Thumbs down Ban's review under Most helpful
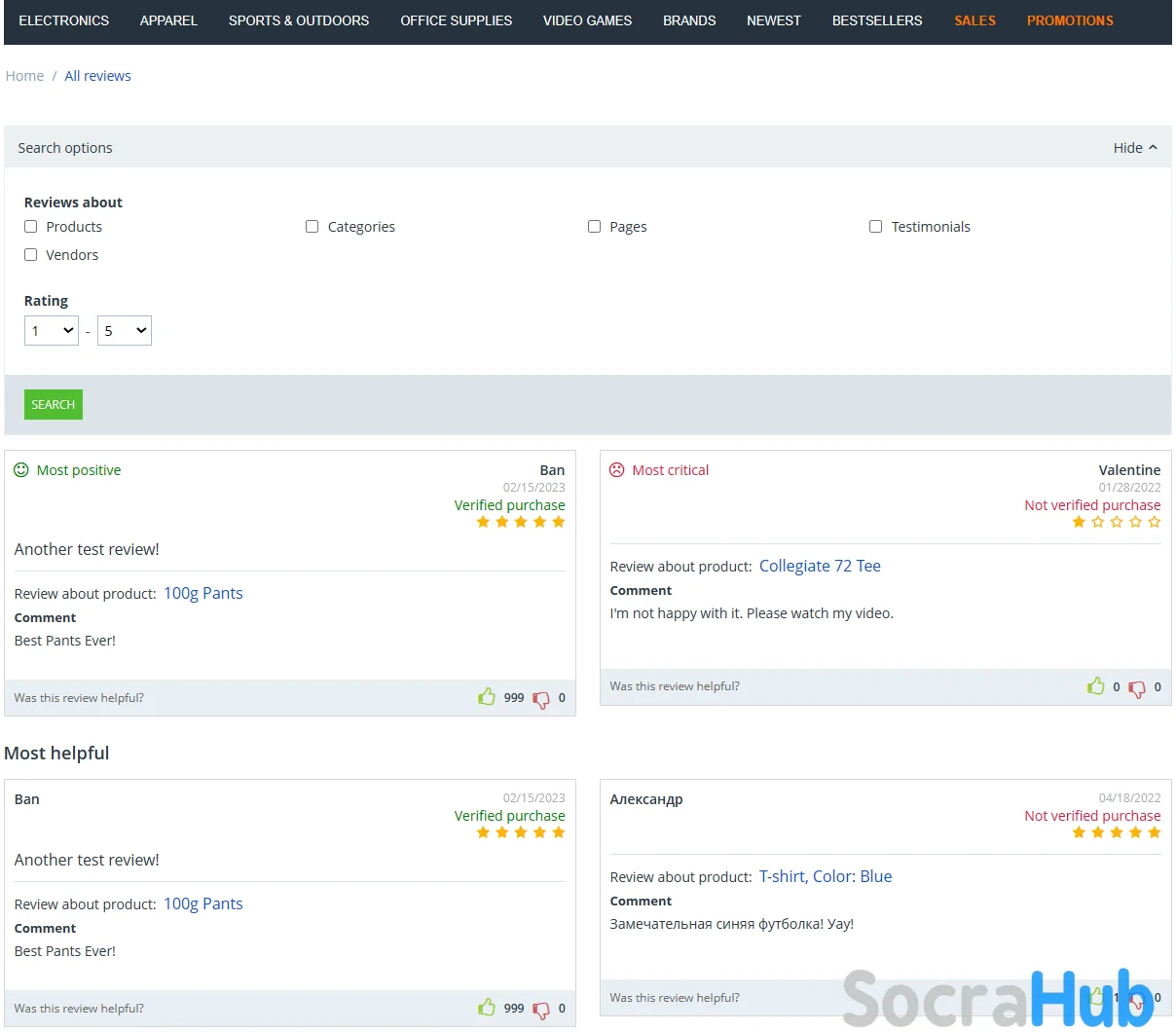Viewport: 1176px width, 1032px height. 541,1010
